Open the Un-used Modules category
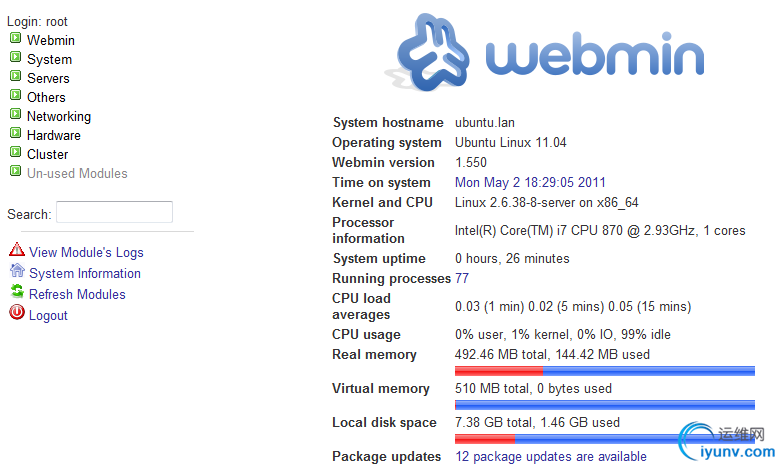781x468 pixels. 77,173
